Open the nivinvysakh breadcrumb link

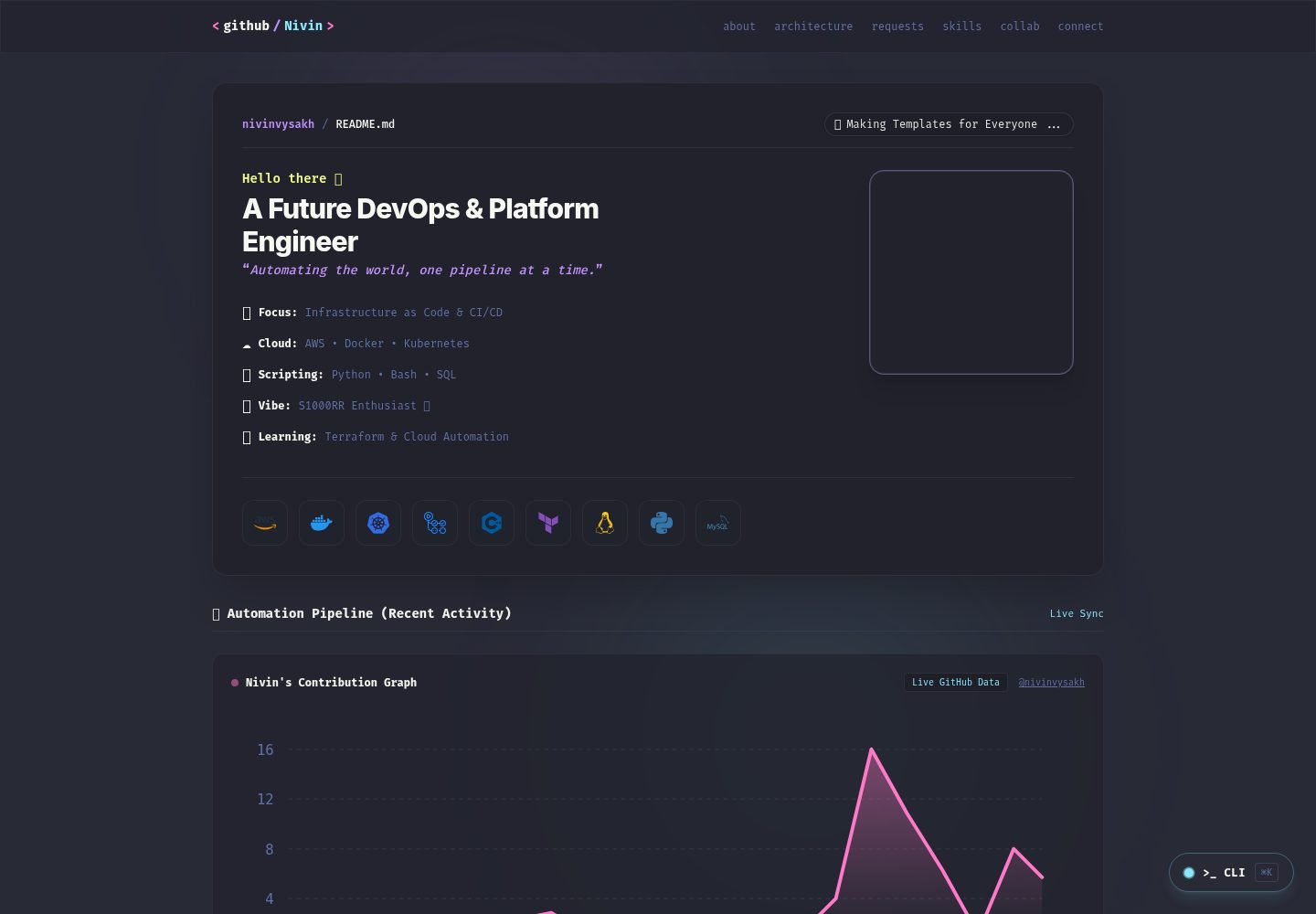click(278, 124)
